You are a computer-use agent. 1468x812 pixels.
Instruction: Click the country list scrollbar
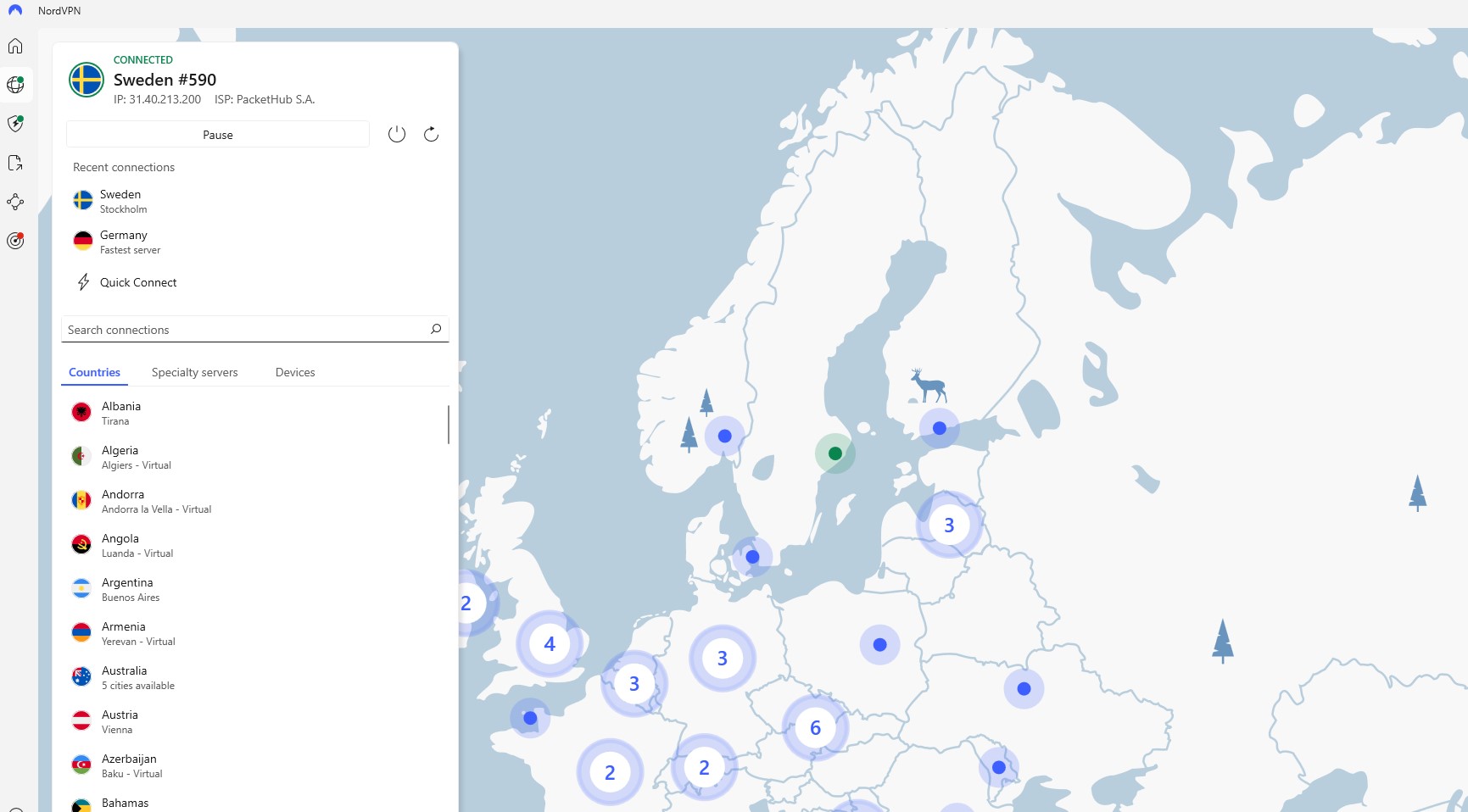(449, 424)
